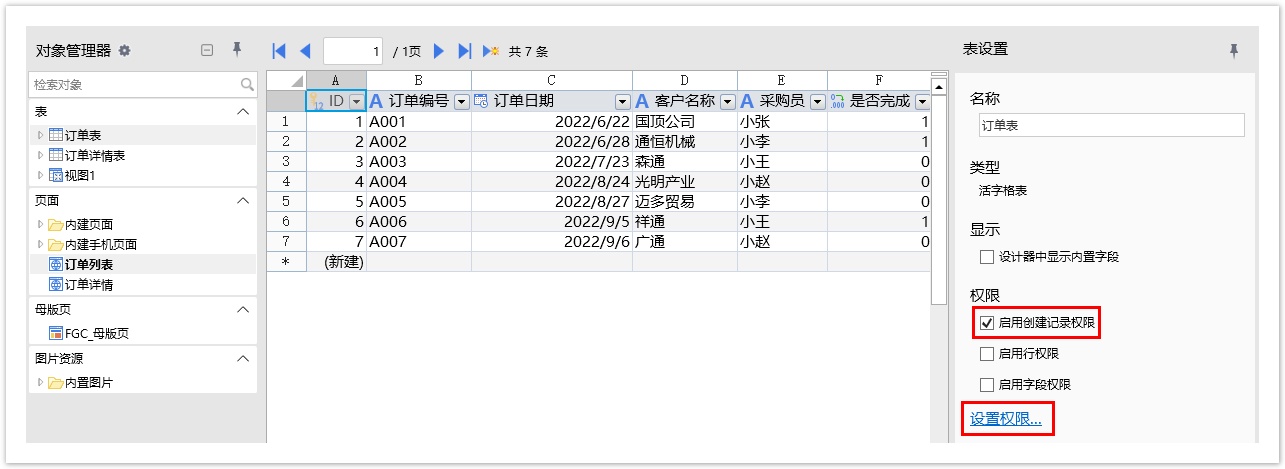Tick 设计器中显示内置字段 checkbox

(987, 257)
